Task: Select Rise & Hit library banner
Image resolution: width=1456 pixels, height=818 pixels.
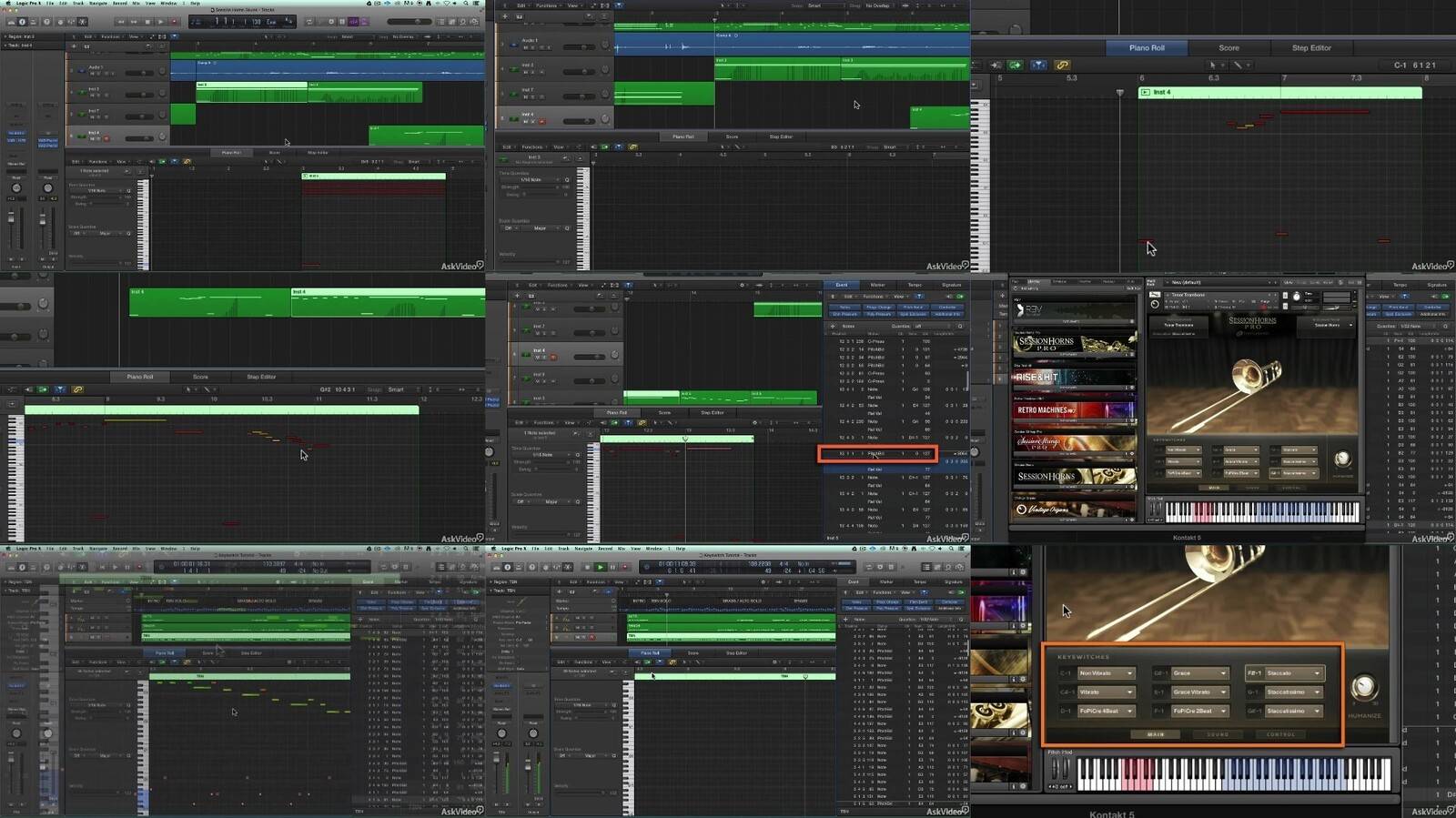Action: tap(1074, 377)
